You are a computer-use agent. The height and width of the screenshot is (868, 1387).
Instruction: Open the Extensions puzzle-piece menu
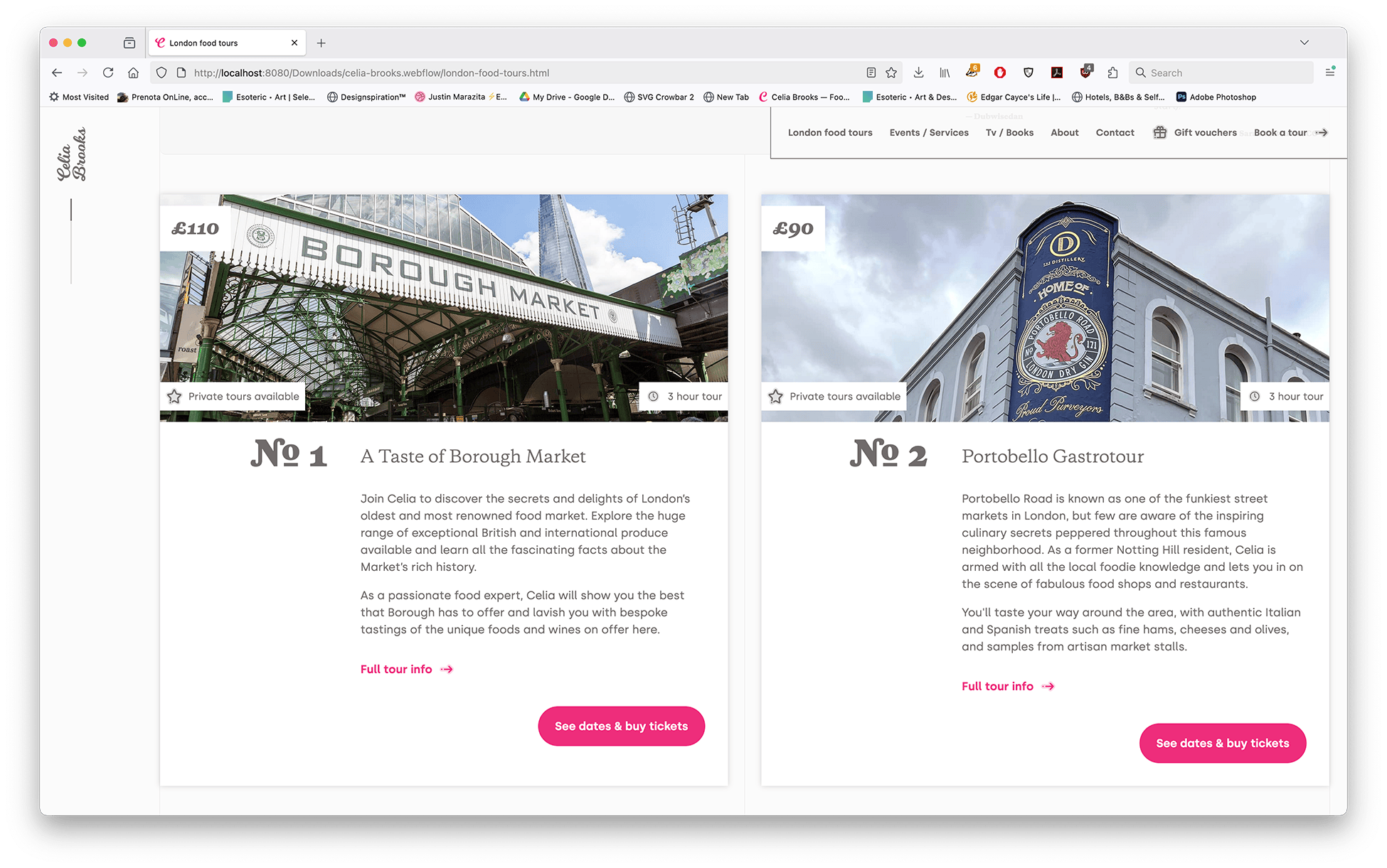point(1112,73)
